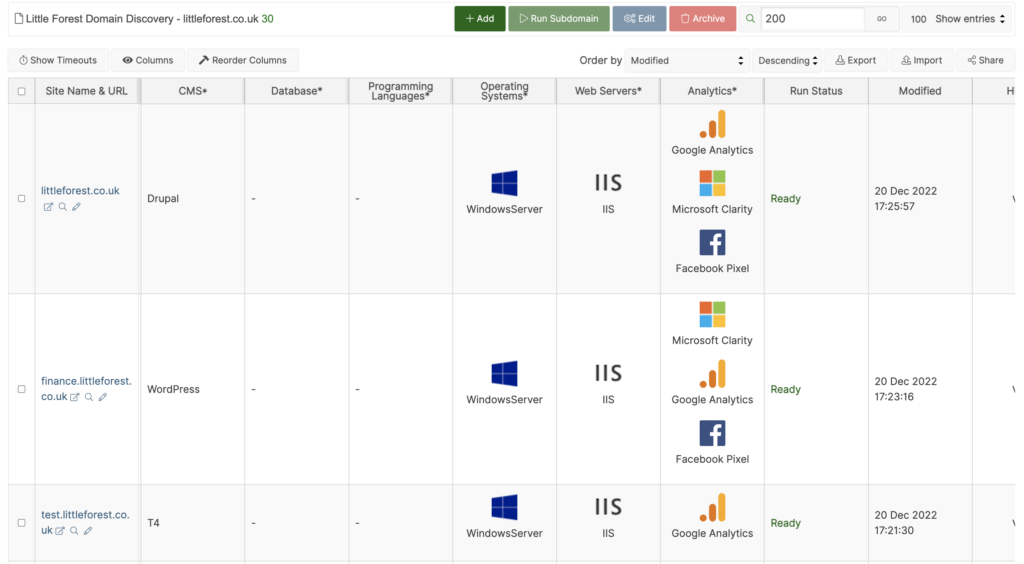Screen dimensions: 1024x564
Task: Click IIS logo in finance row
Action: 608,373
